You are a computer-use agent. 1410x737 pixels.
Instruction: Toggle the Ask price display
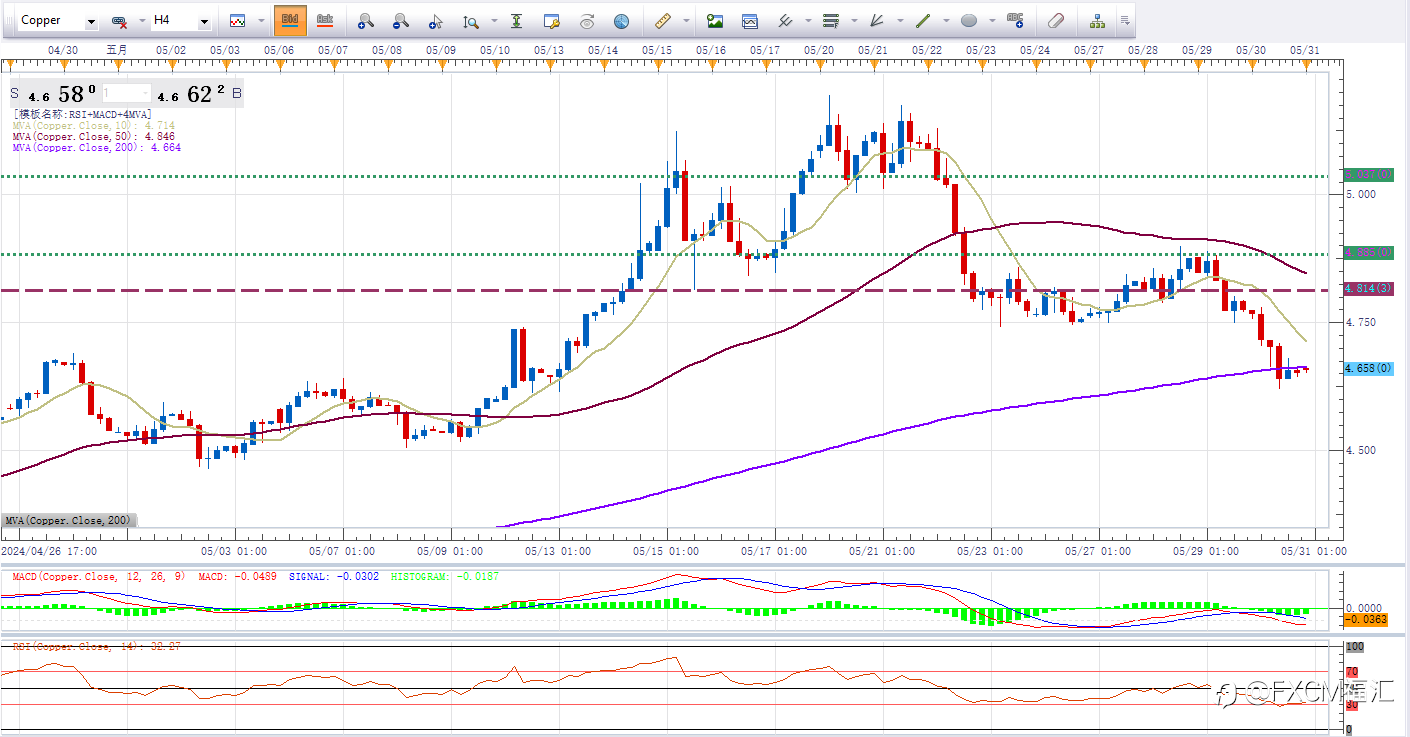click(324, 20)
